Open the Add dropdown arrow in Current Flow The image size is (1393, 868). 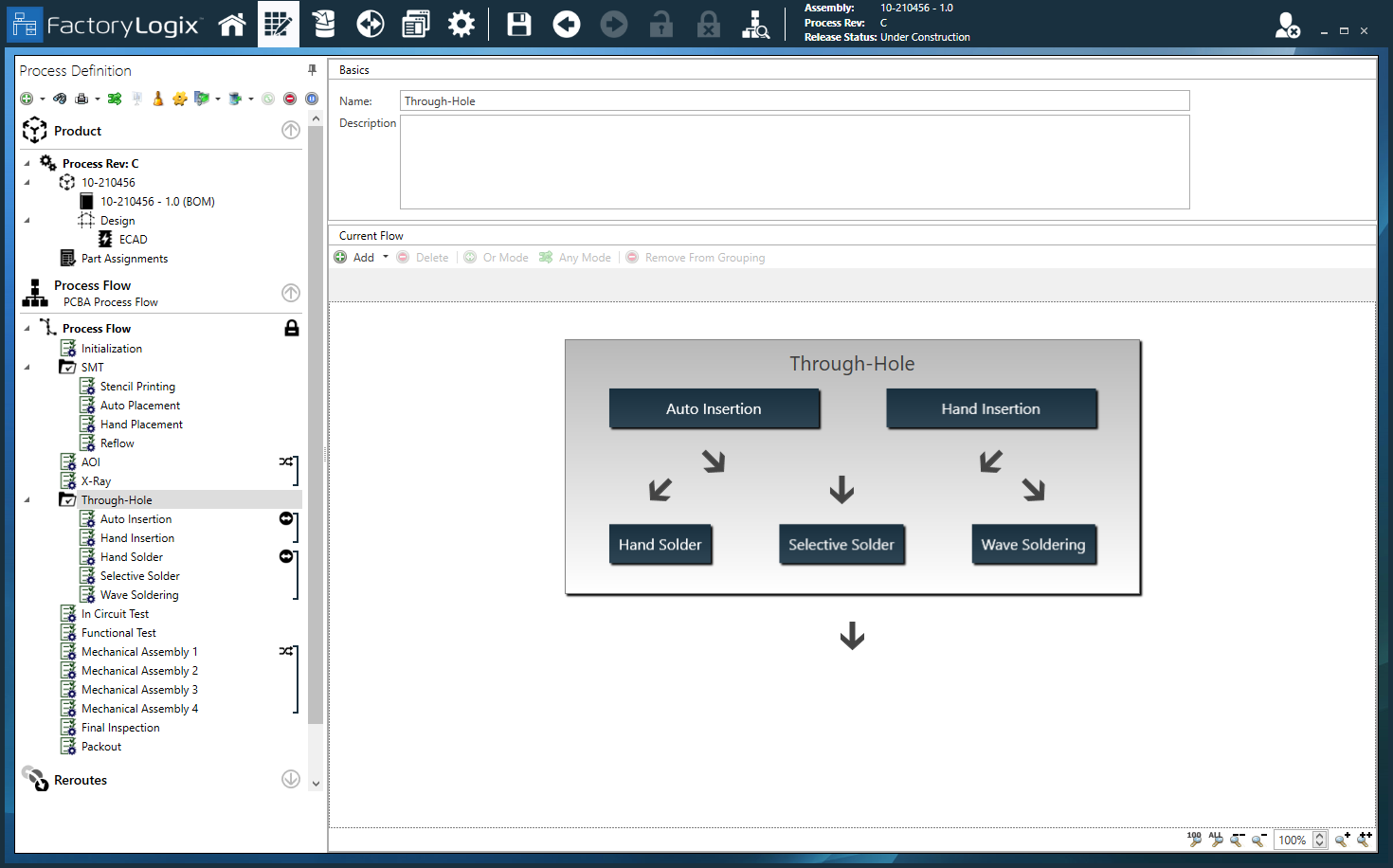click(x=386, y=258)
